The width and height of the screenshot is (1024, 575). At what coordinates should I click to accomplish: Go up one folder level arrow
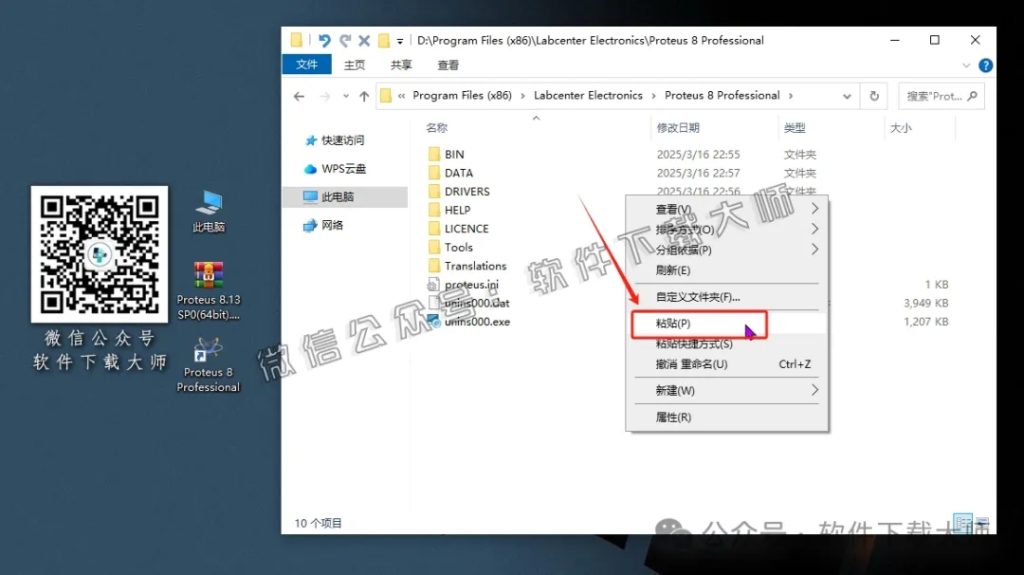pos(364,96)
